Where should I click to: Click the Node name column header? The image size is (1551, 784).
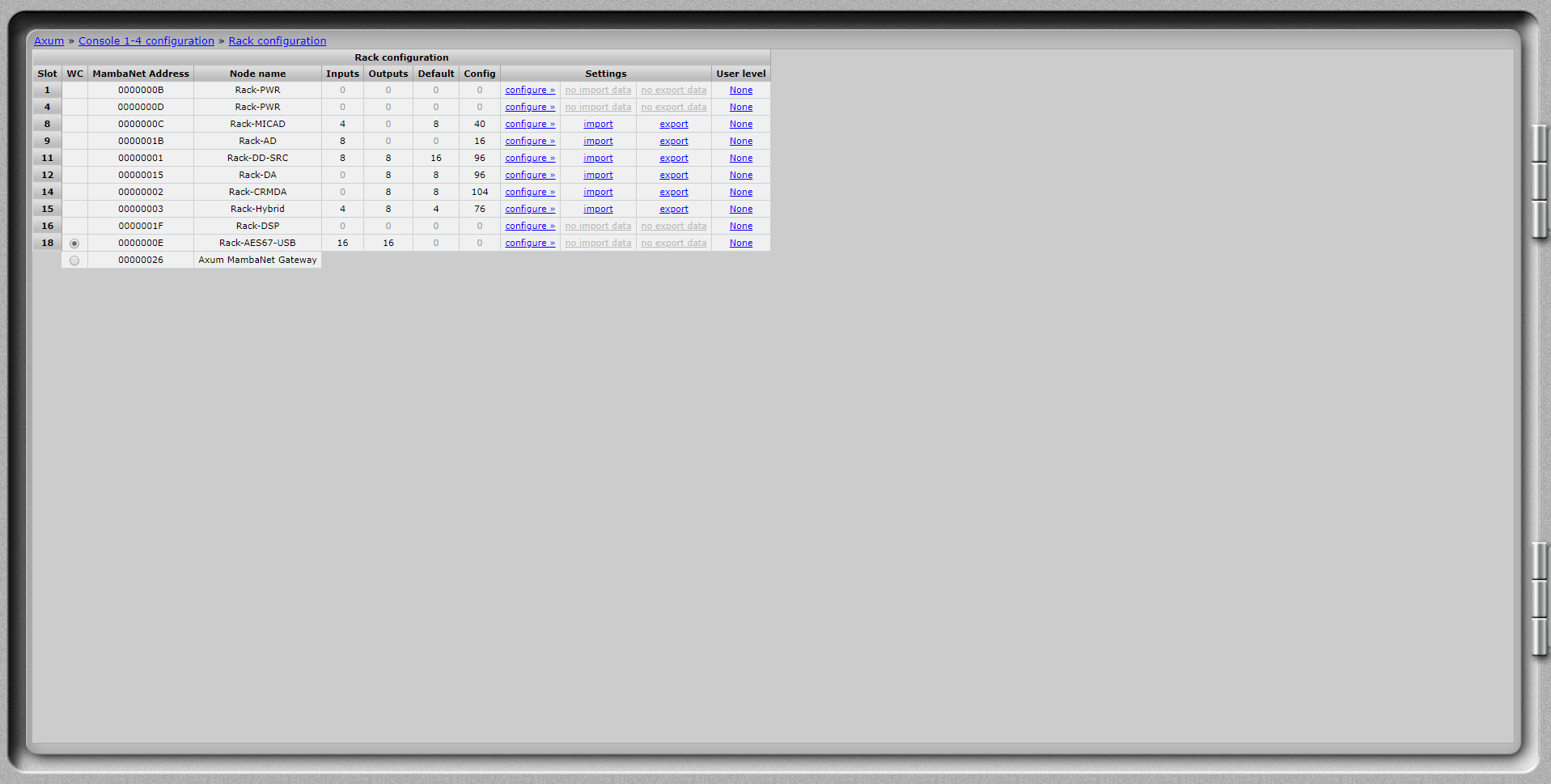(257, 74)
